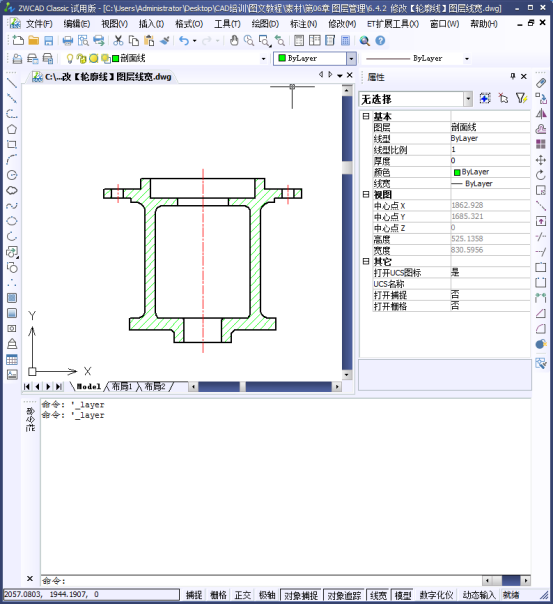Click the Quick Select icon in properties panel
Viewport: 554px width, 604px height.
521,99
